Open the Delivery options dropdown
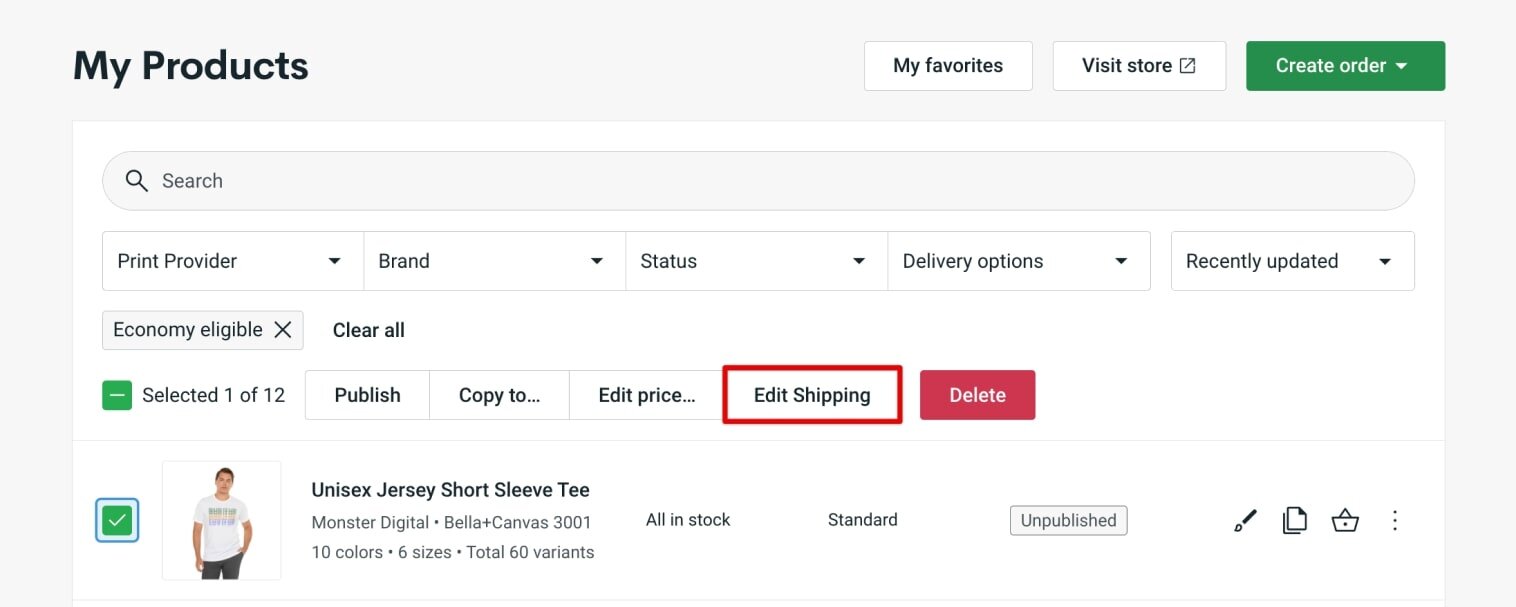1516x607 pixels. 1019,261
